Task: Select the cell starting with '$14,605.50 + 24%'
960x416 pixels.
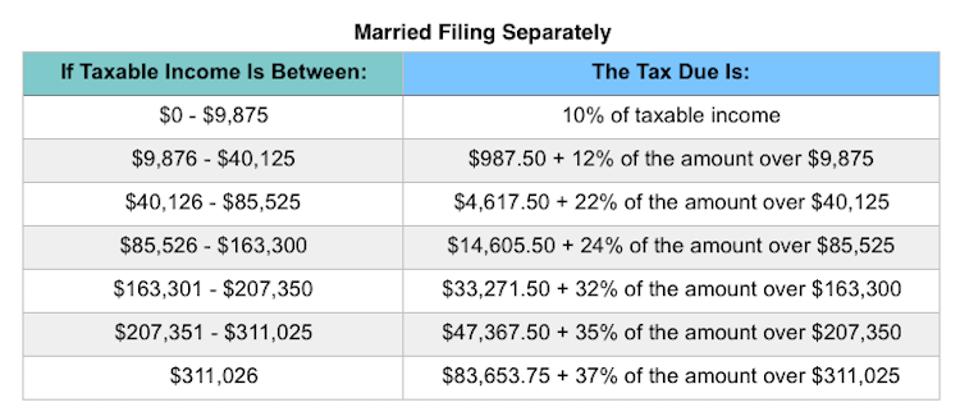Action: [x=671, y=245]
